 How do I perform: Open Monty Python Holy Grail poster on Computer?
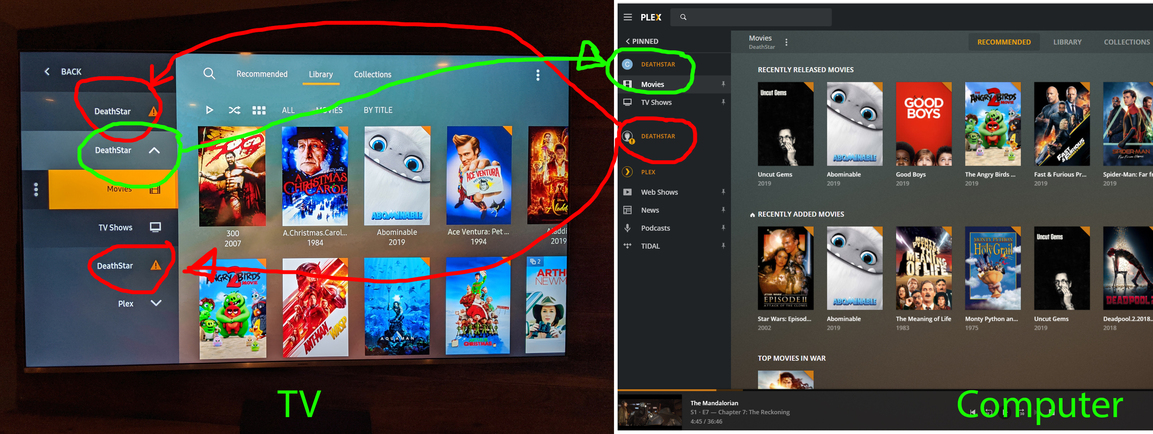pyautogui.click(x=993, y=268)
